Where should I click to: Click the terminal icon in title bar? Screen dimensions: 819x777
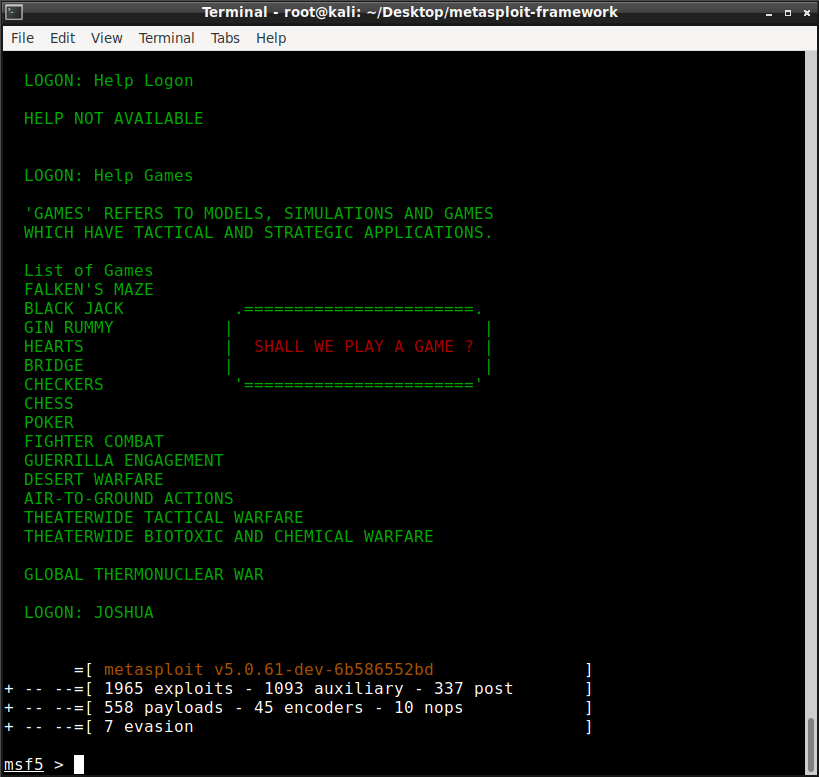coord(14,12)
